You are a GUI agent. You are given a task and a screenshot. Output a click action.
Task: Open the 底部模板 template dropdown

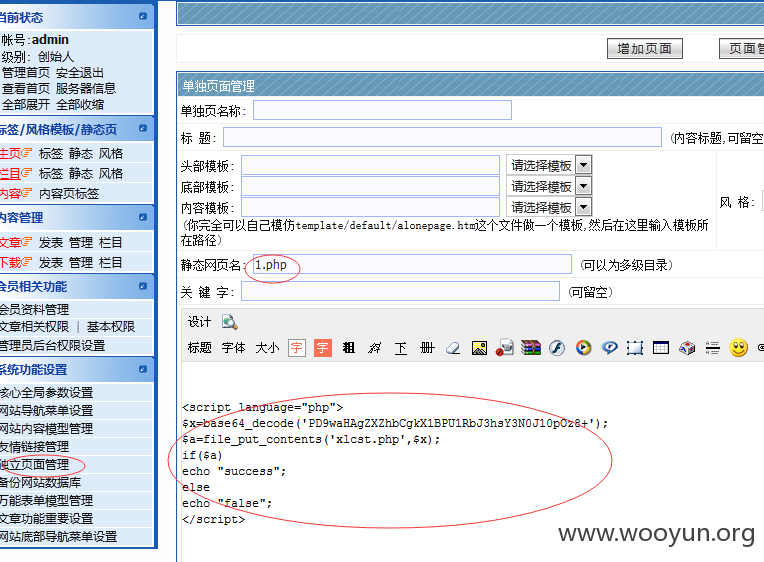point(549,186)
